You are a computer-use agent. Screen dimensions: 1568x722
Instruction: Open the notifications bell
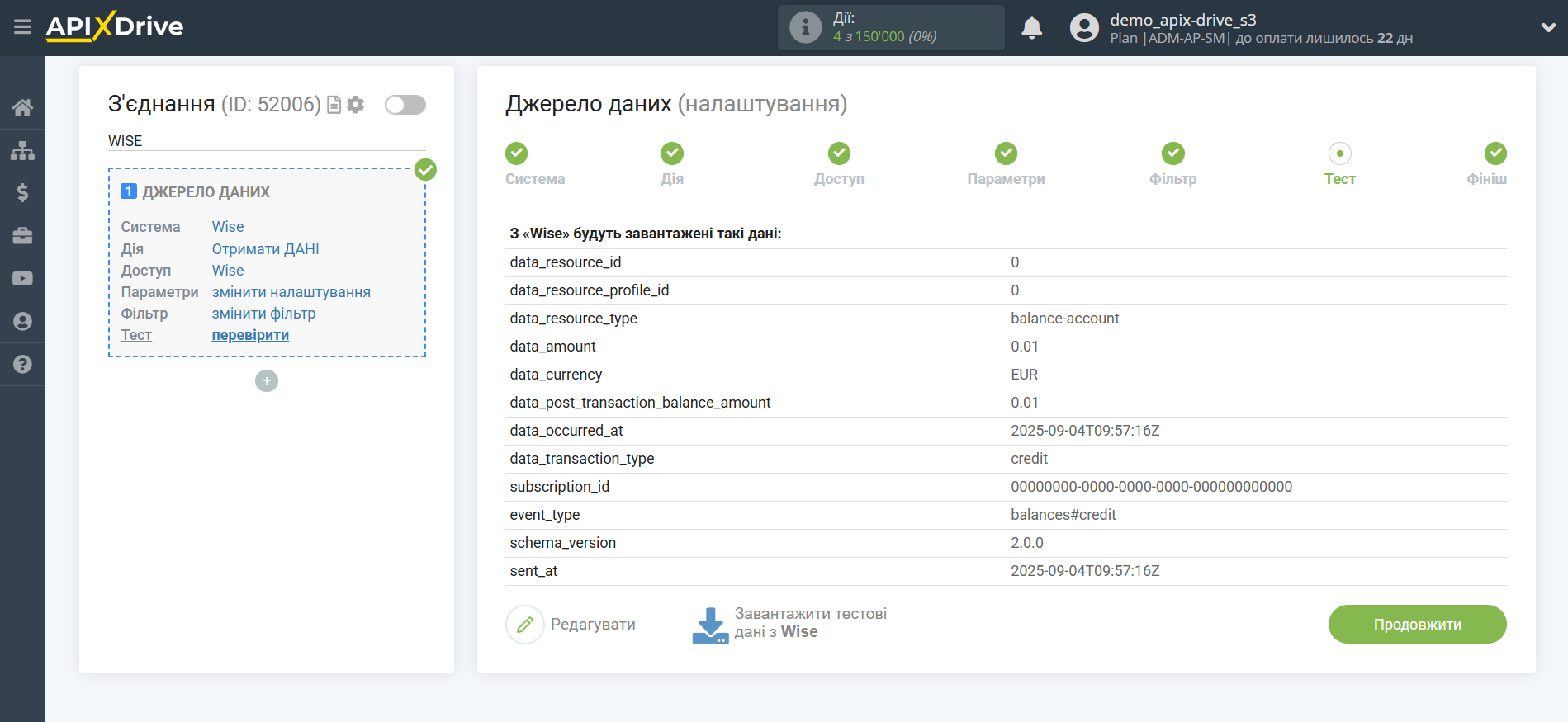point(1031,27)
